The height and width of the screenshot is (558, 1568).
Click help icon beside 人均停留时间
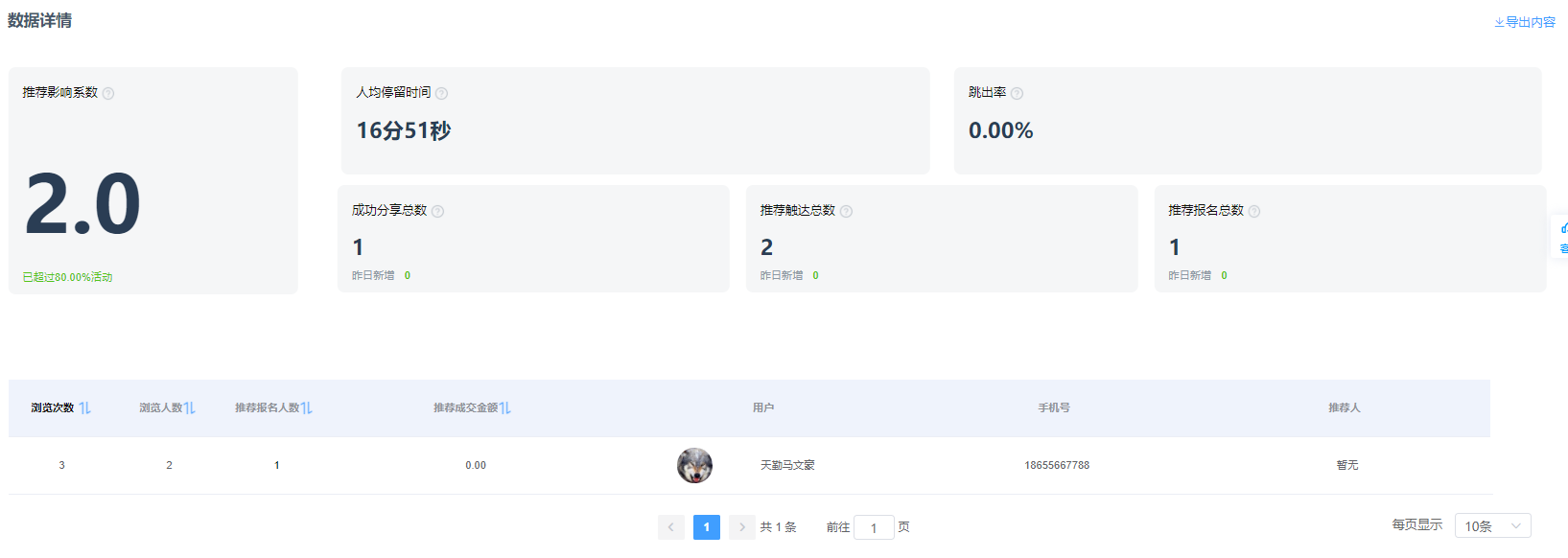441,93
